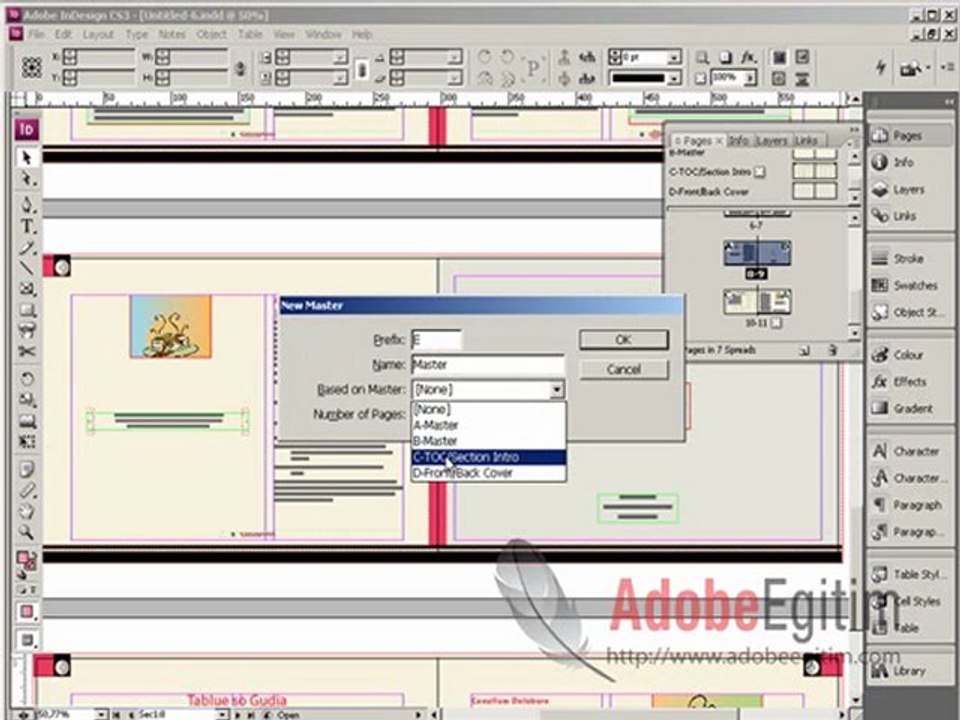Switch to the Layers tab in Pages panel group
The width and height of the screenshot is (960, 720).
point(771,141)
